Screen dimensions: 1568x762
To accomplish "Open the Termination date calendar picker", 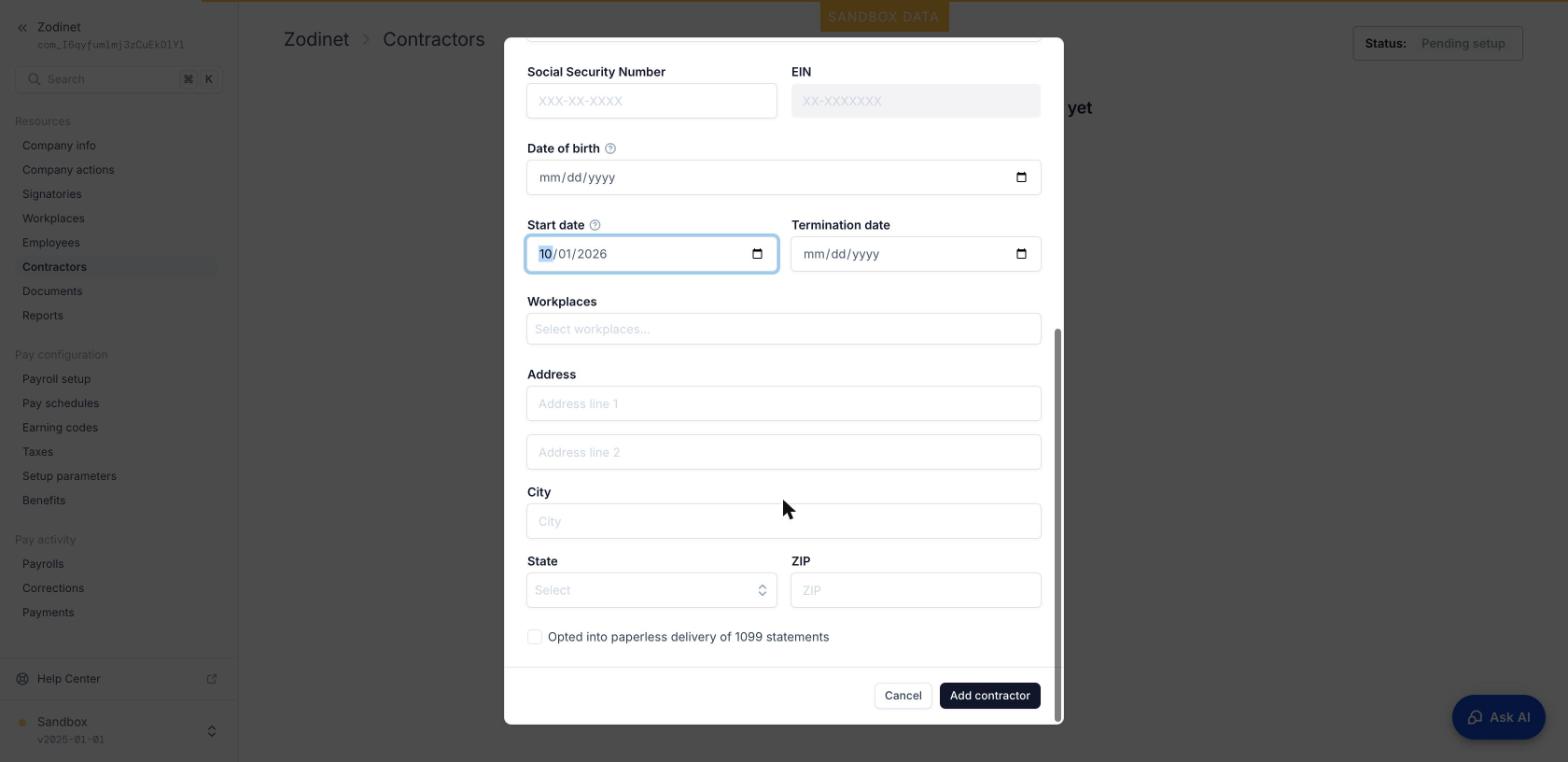I will click(1021, 254).
